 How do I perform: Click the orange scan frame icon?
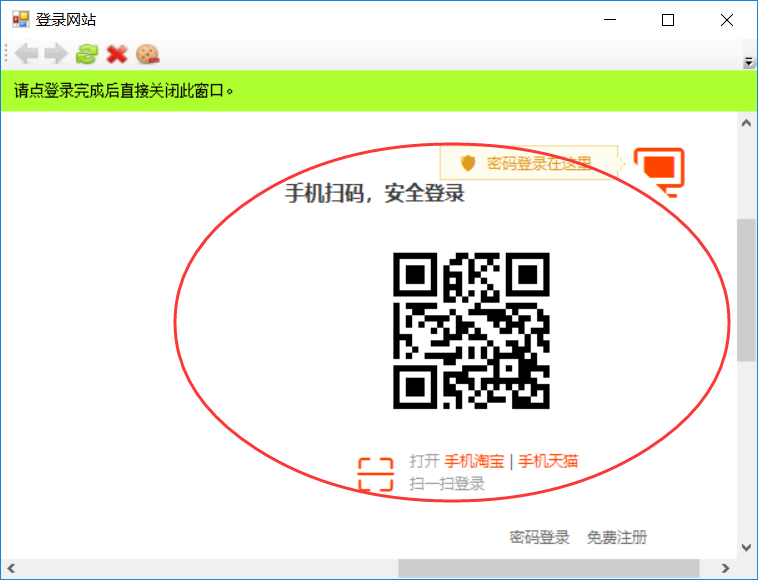click(x=376, y=474)
